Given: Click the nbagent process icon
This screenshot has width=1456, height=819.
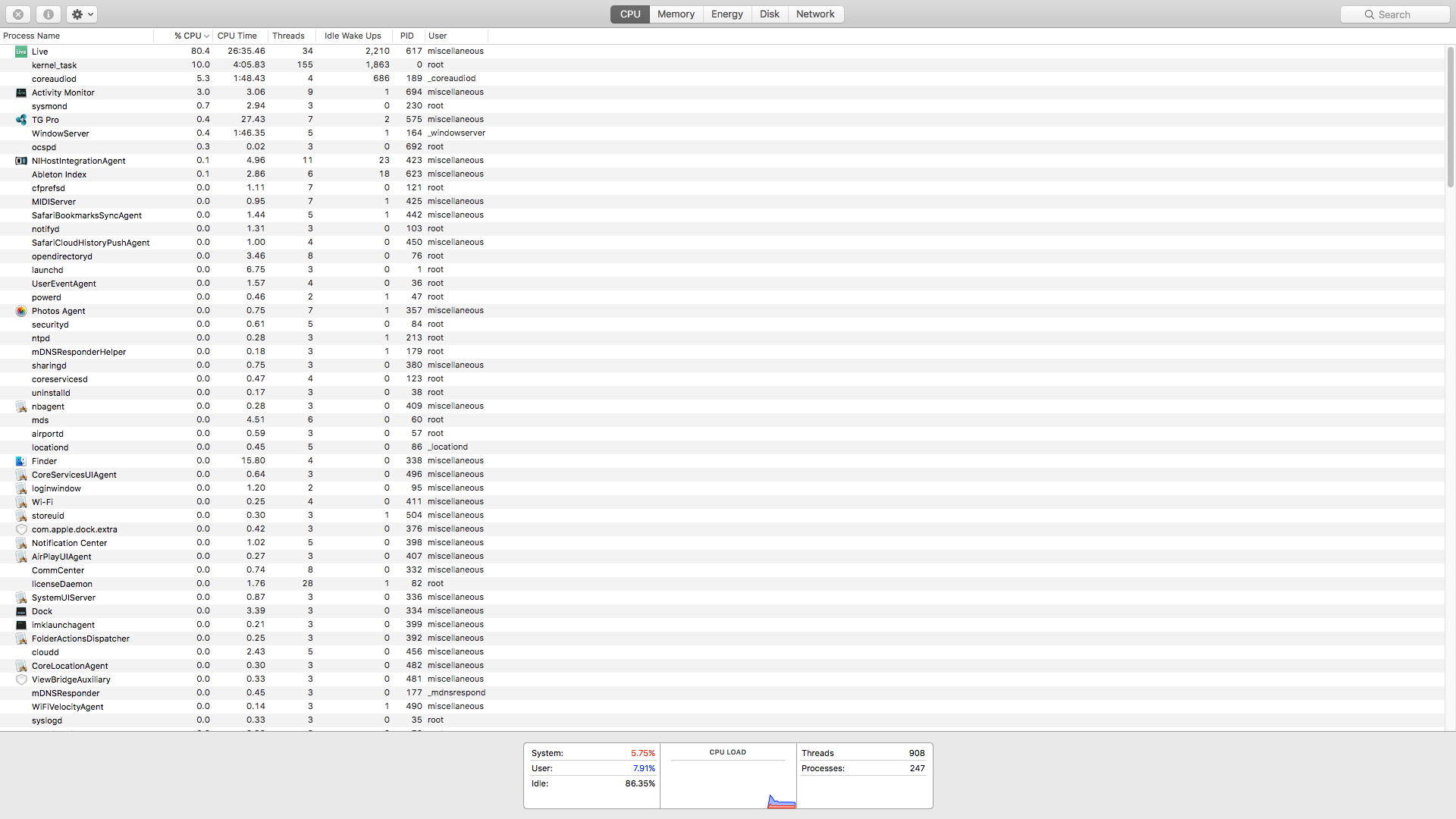Looking at the screenshot, I should coord(21,406).
